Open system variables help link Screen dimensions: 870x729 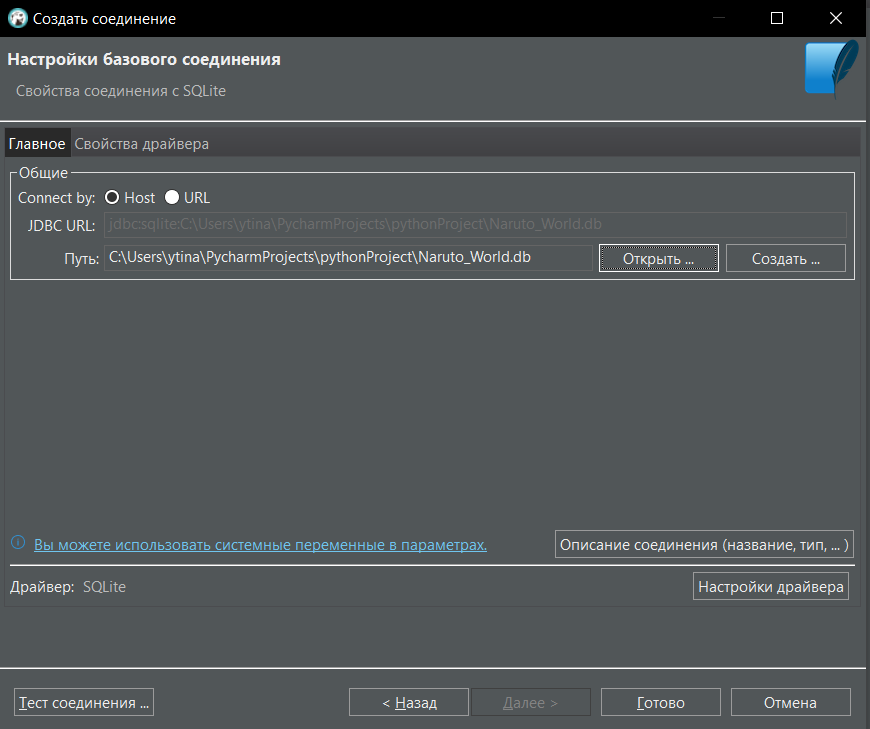pyautogui.click(x=260, y=545)
